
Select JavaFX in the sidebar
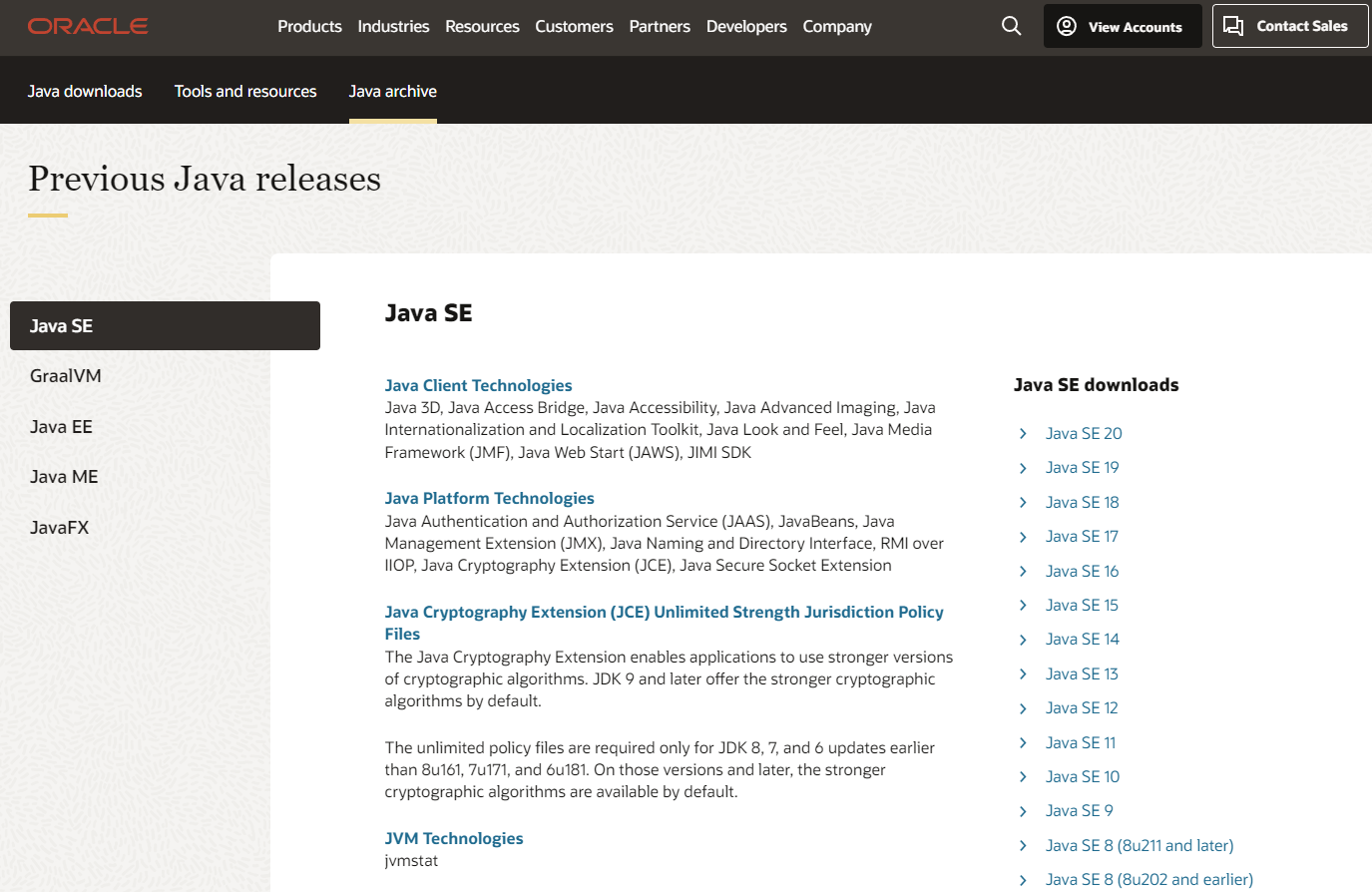click(x=60, y=528)
